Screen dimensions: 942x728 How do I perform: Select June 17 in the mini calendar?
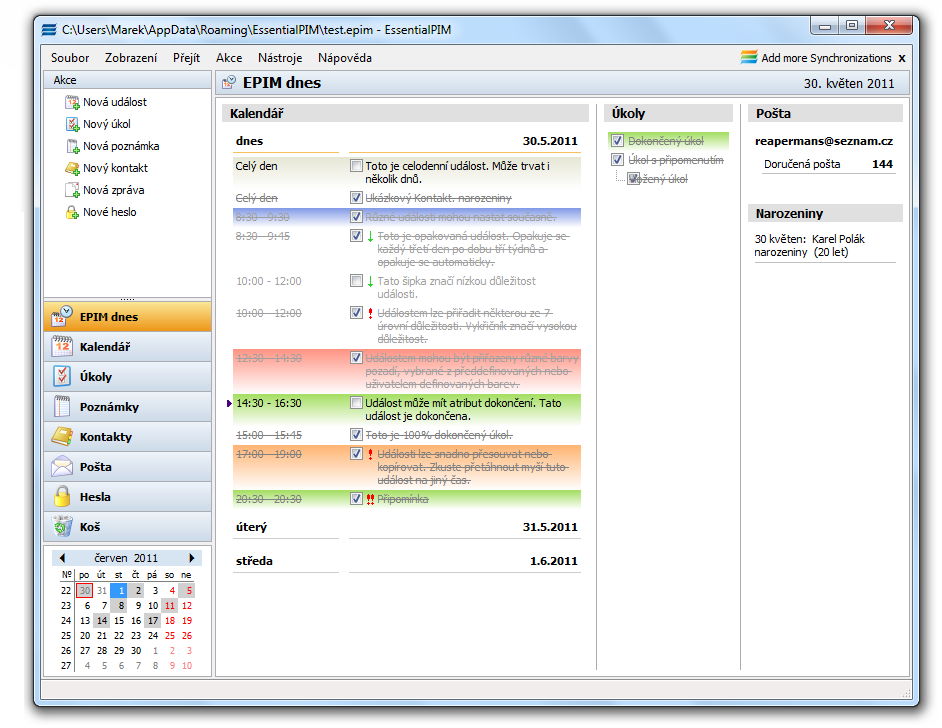tap(153, 620)
